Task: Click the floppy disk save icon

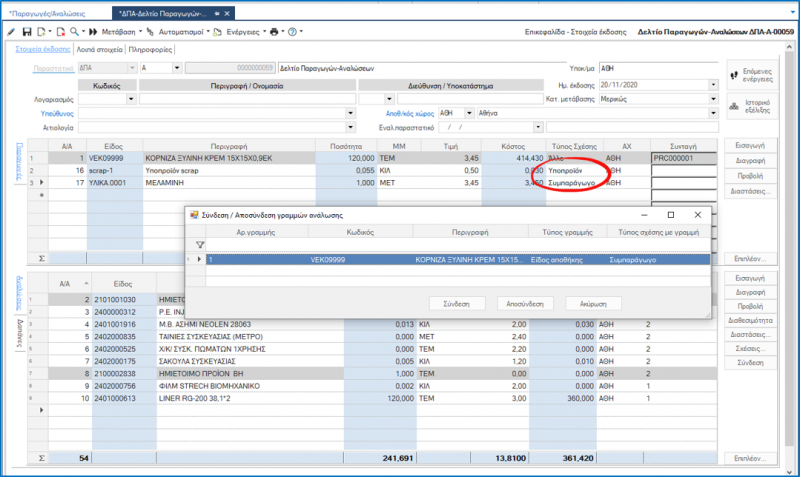Action: point(27,32)
